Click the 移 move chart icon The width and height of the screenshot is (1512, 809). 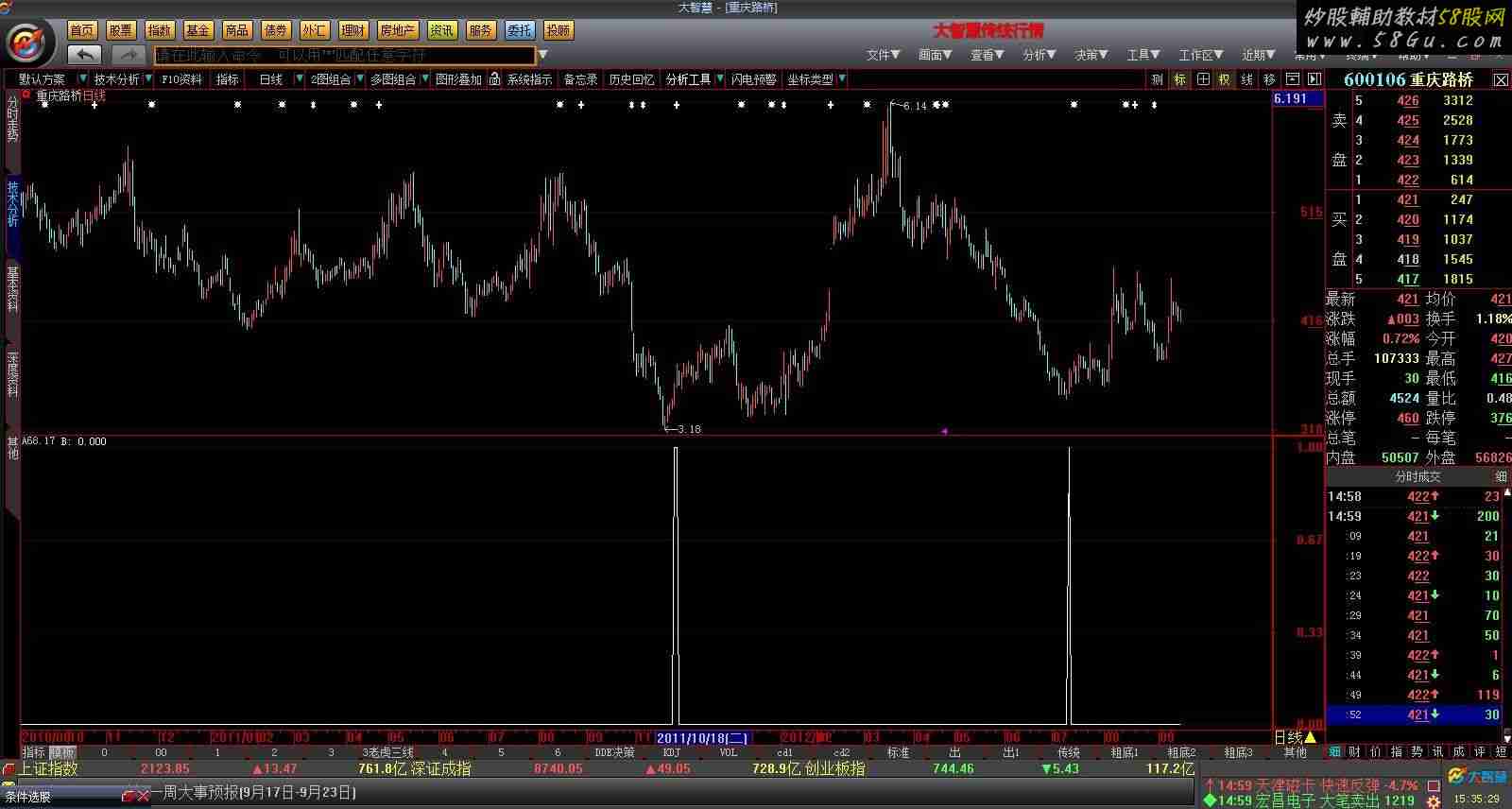(x=1268, y=79)
